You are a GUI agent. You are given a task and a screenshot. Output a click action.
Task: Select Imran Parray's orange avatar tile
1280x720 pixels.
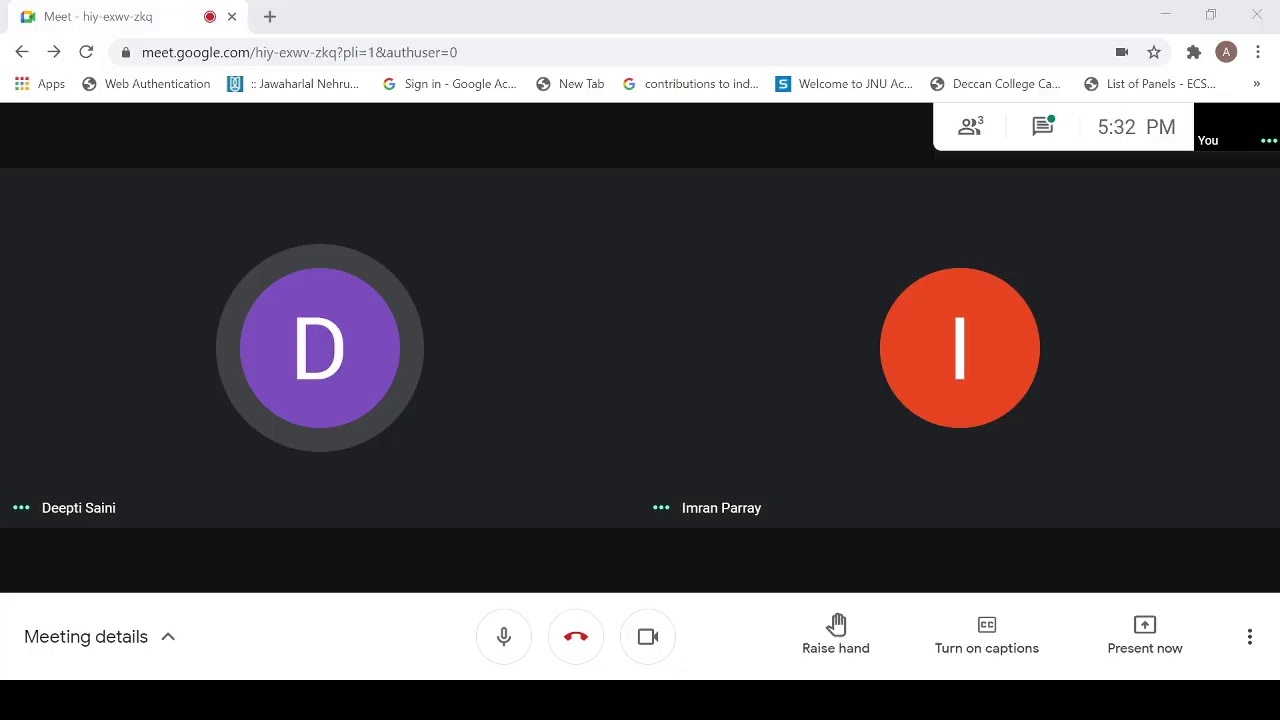(960, 348)
